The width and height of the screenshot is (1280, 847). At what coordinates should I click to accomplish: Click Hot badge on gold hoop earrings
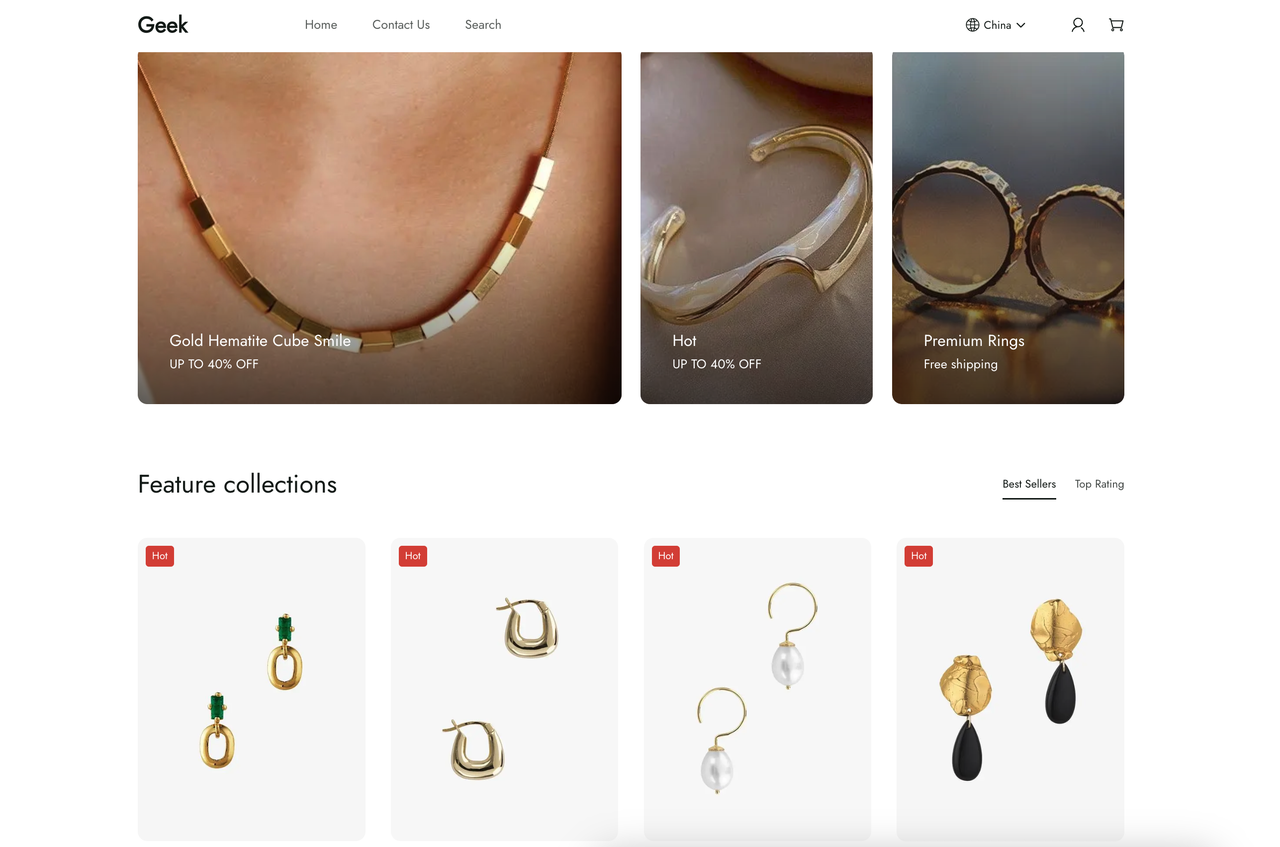[x=413, y=556]
